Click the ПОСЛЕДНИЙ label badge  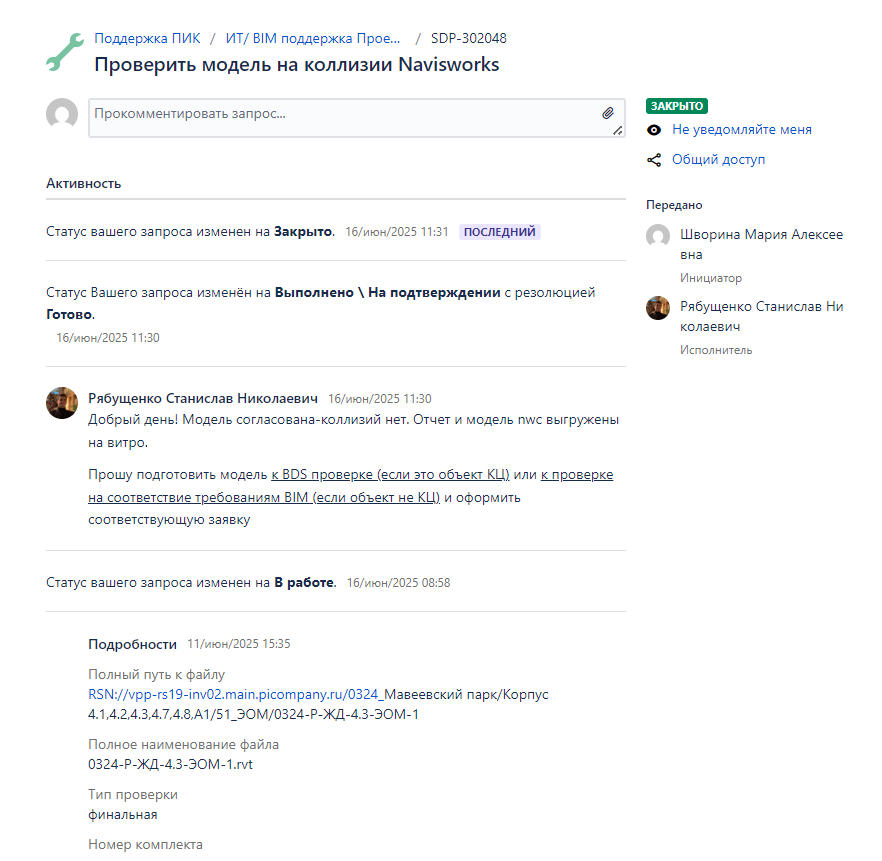click(x=499, y=232)
